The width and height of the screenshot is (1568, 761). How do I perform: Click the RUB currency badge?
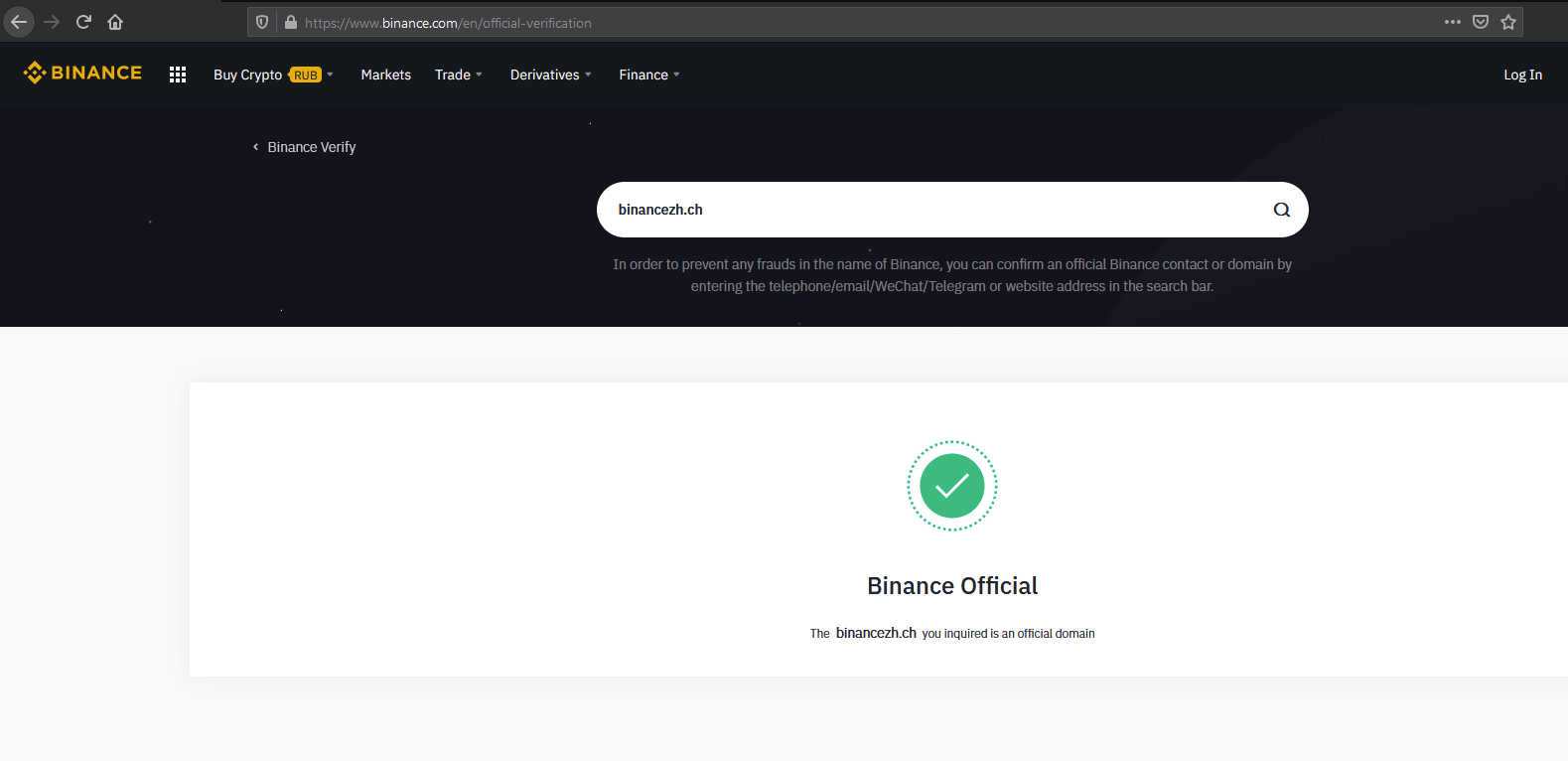[x=305, y=75]
